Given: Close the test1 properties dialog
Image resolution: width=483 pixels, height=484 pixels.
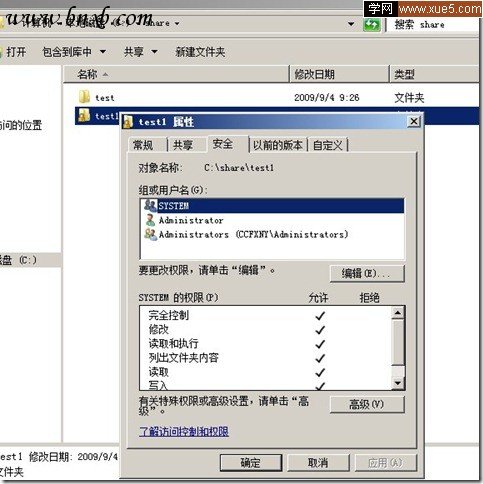Looking at the screenshot, I should coord(414,121).
